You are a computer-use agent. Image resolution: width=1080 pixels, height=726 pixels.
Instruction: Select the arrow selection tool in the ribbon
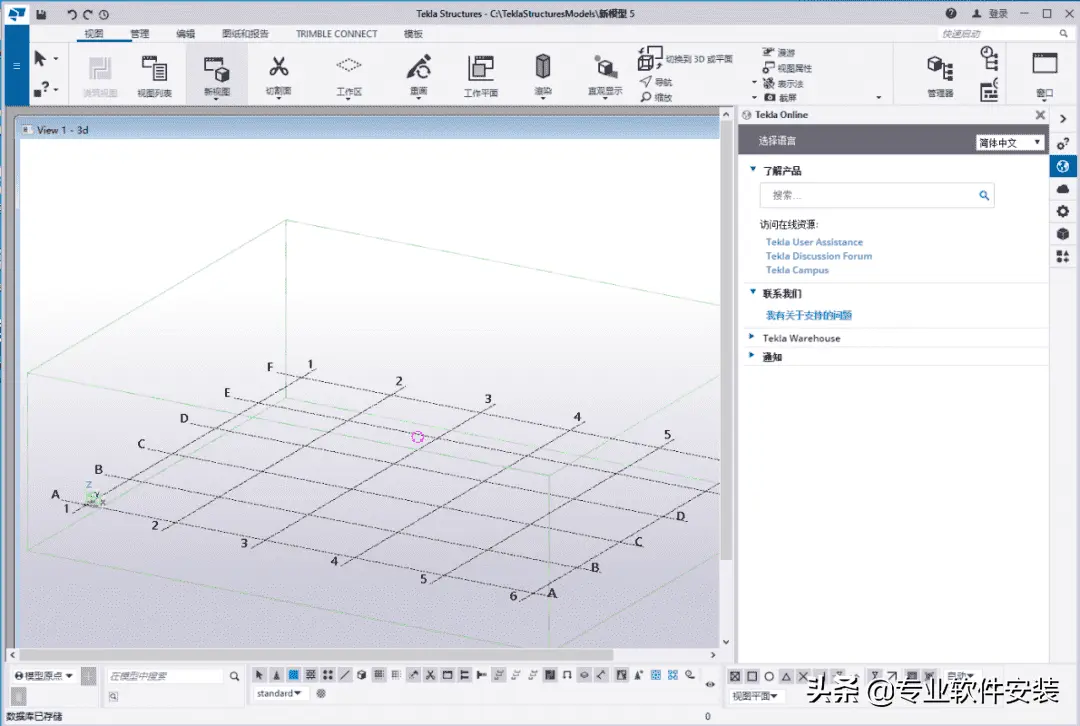tap(40, 59)
